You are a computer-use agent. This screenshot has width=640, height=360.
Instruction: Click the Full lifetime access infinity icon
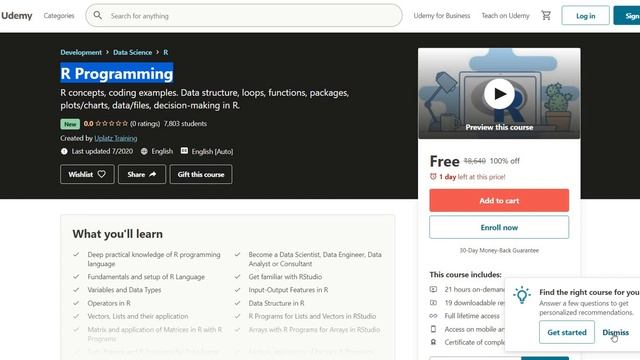click(433, 316)
